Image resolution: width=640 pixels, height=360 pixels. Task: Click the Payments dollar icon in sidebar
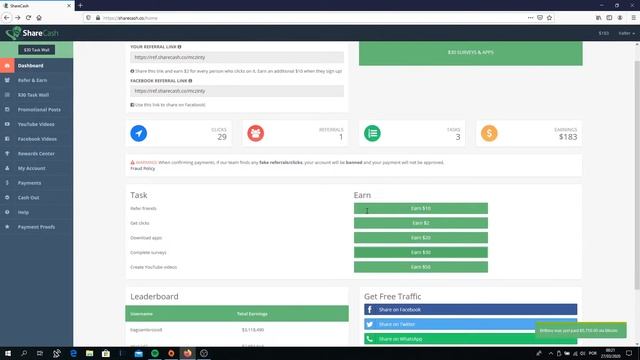coord(7,183)
